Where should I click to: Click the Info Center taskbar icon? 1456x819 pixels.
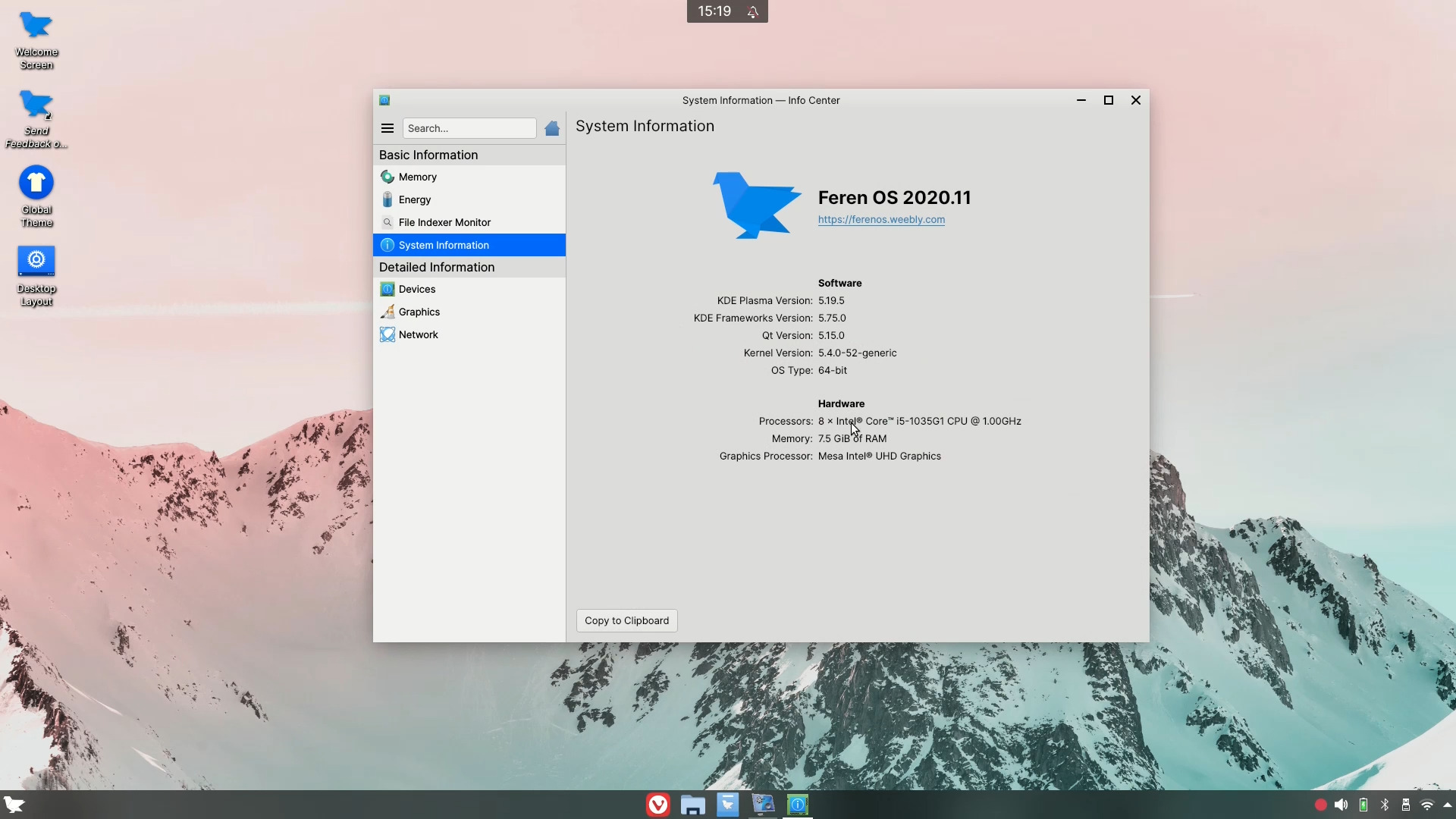click(x=797, y=805)
